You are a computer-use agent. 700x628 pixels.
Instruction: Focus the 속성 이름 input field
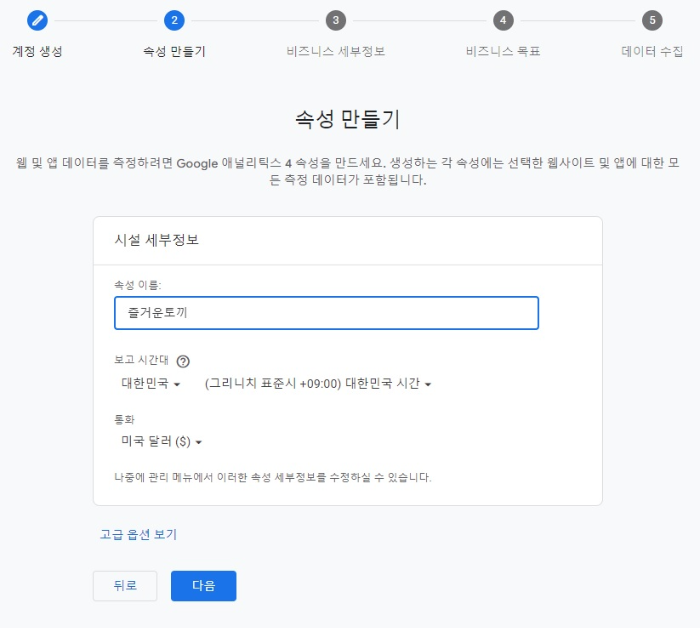(326, 313)
